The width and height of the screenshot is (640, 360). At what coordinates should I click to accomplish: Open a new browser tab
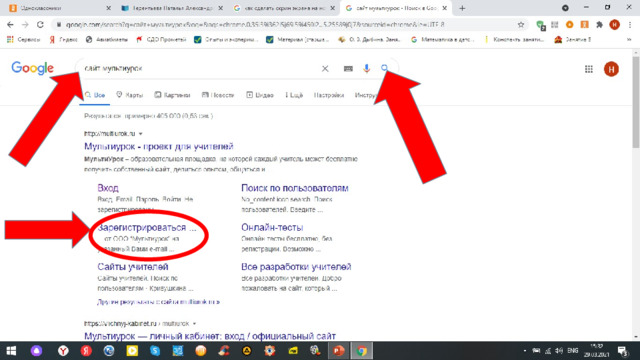pyautogui.click(x=462, y=8)
